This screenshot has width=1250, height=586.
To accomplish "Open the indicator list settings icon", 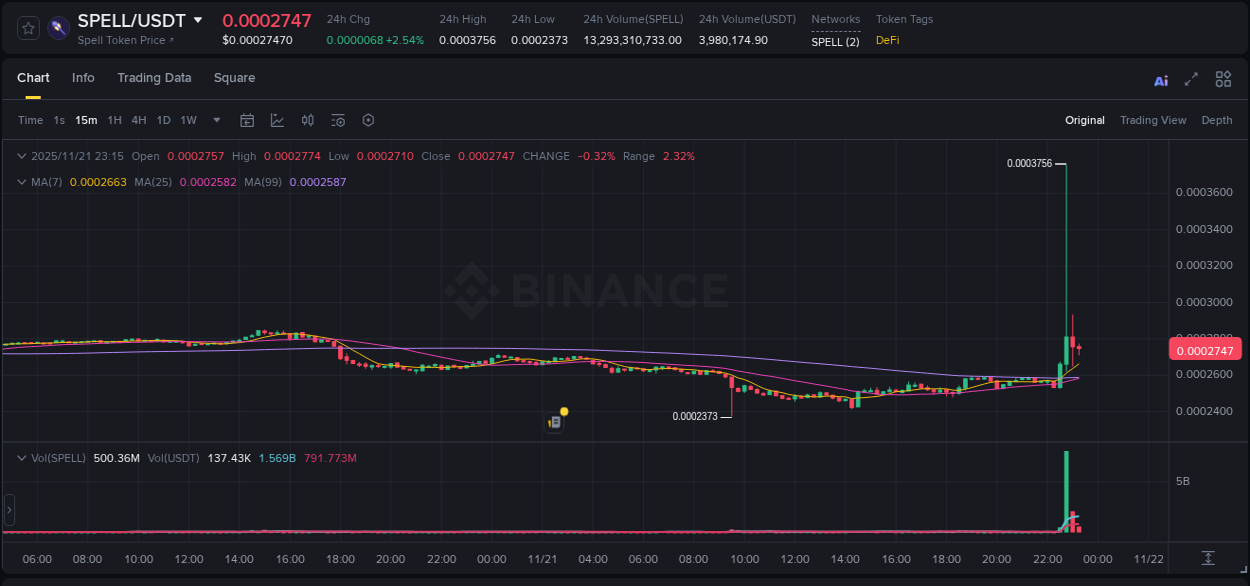I will click(x=337, y=119).
